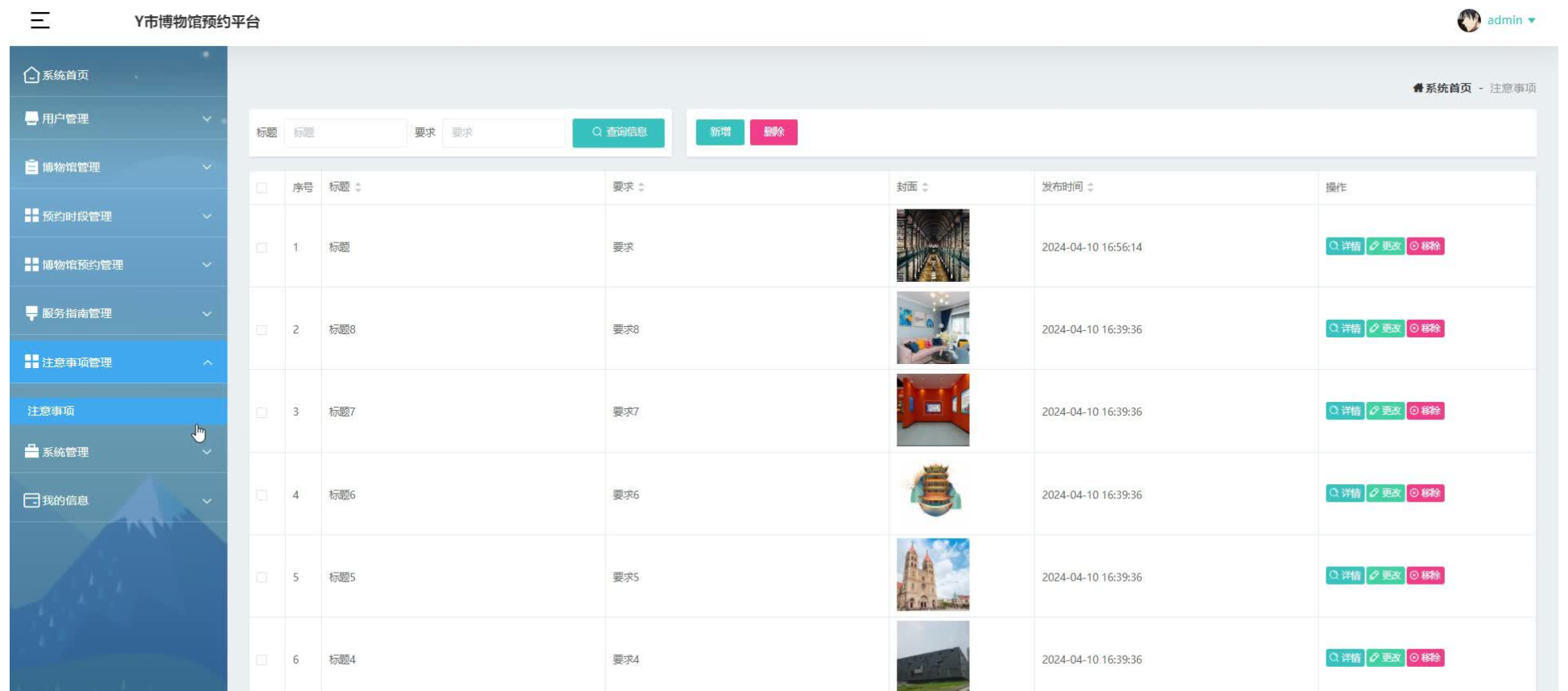
Task: Open the 用户管理 menu label
Action: coord(65,118)
